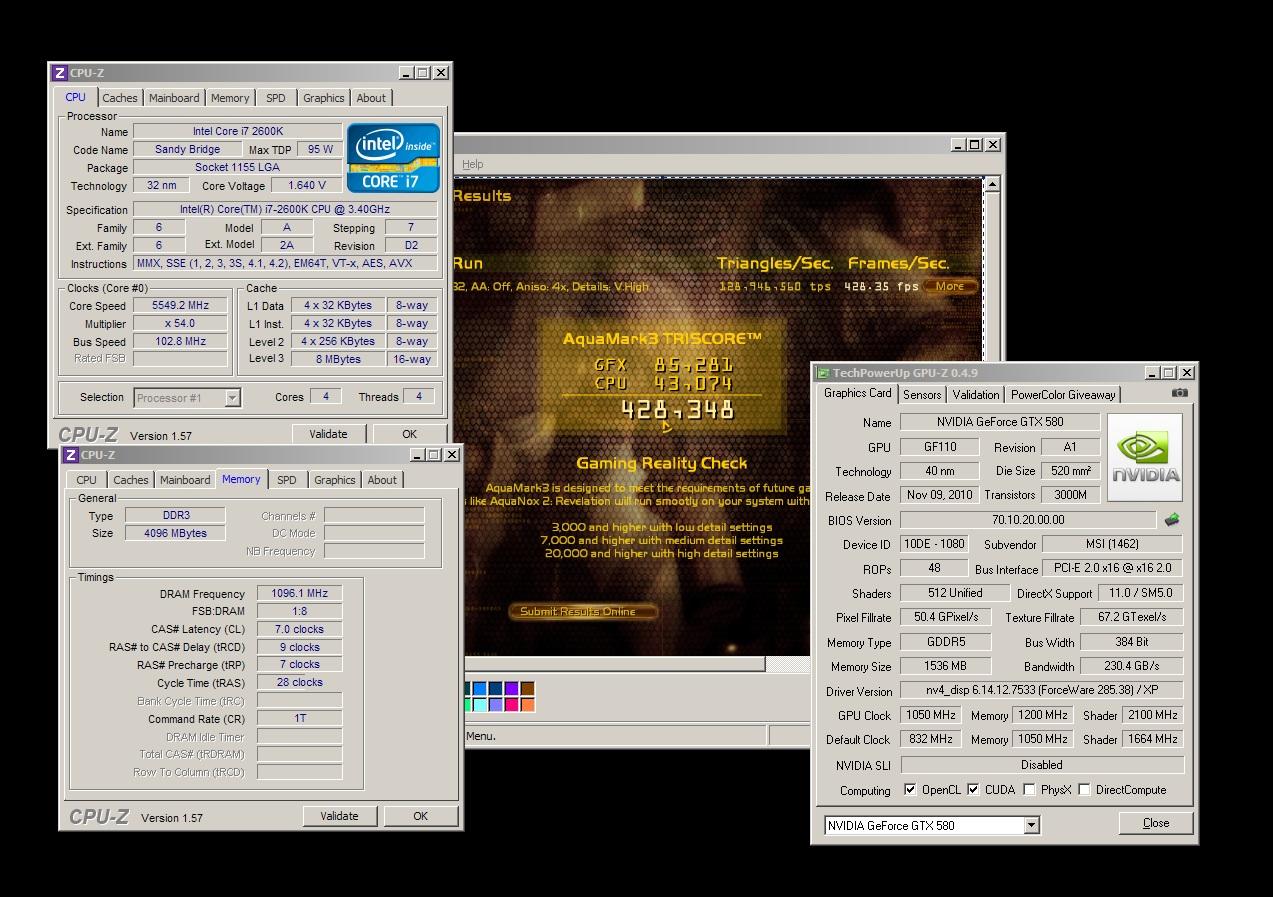Click the NVIDIA SLI 'Disabled' field
The height and width of the screenshot is (897, 1273).
(x=1042, y=765)
